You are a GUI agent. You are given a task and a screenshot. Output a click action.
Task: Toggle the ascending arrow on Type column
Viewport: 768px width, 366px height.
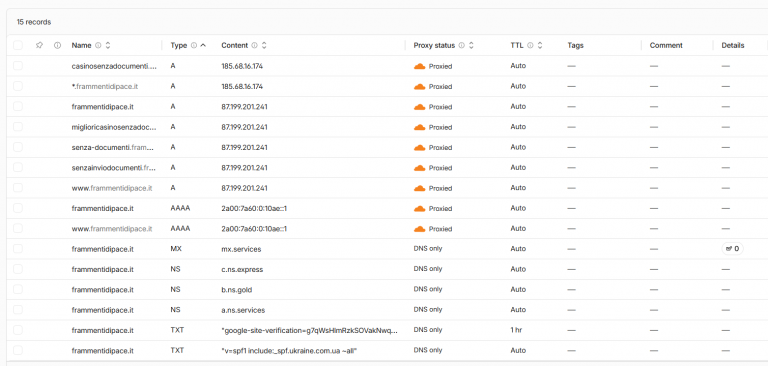tap(203, 45)
